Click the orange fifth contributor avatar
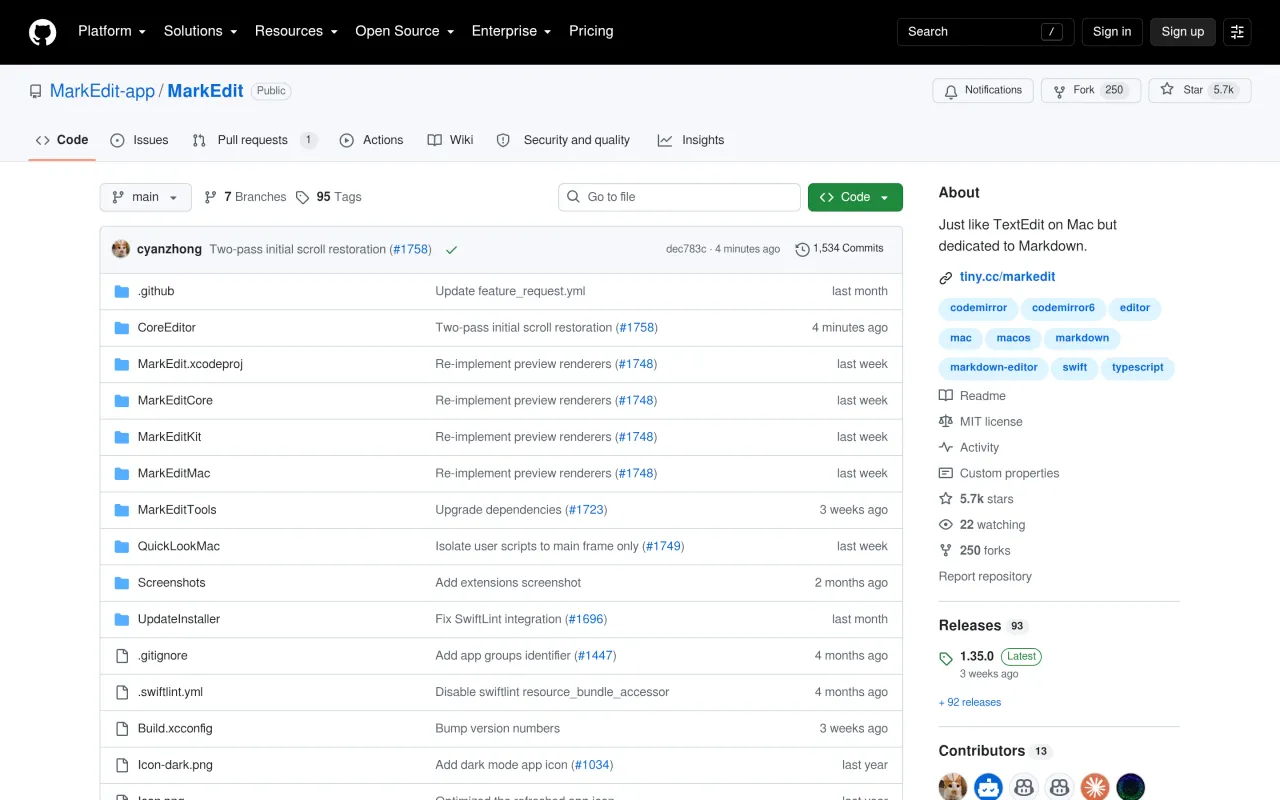The width and height of the screenshot is (1280, 800). [x=1095, y=787]
